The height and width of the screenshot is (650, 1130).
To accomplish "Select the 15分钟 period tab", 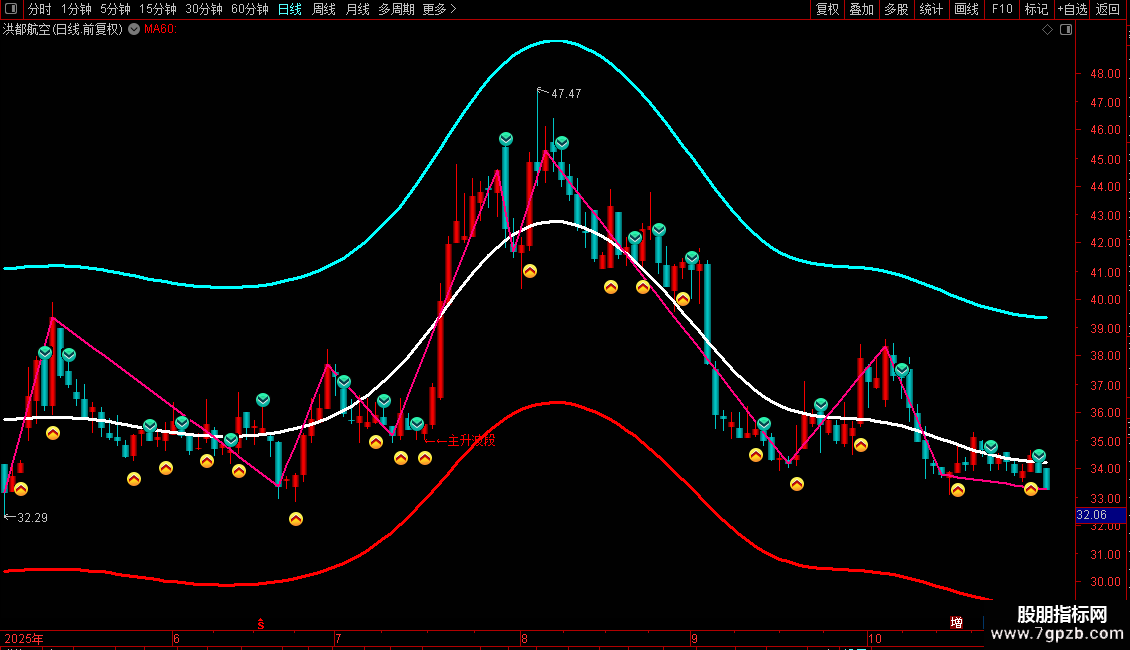I will point(157,9).
